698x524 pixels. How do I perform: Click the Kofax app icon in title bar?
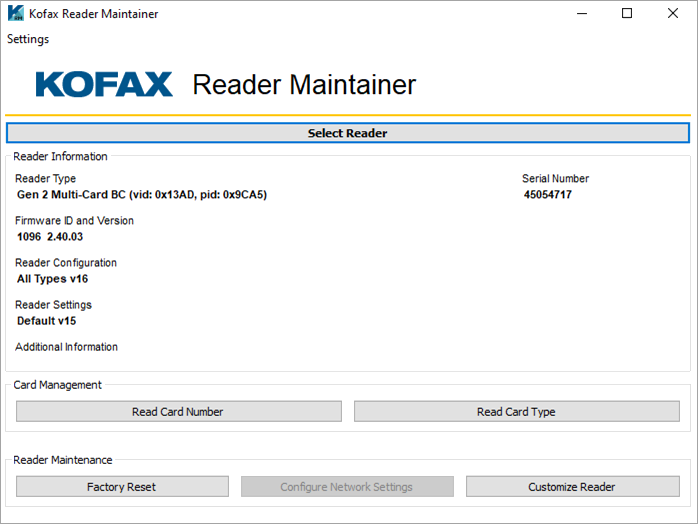16,13
